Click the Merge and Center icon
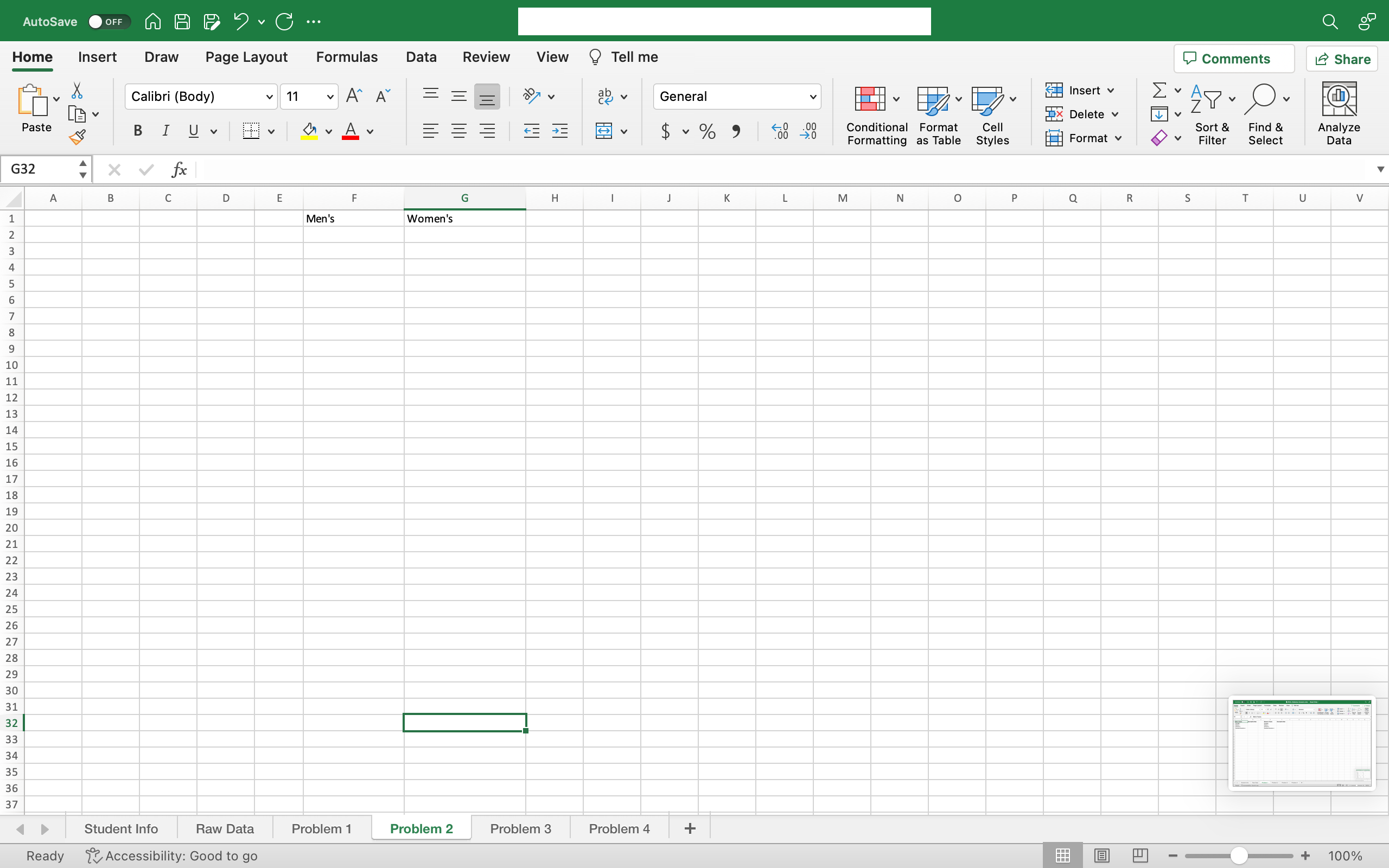 point(604,131)
